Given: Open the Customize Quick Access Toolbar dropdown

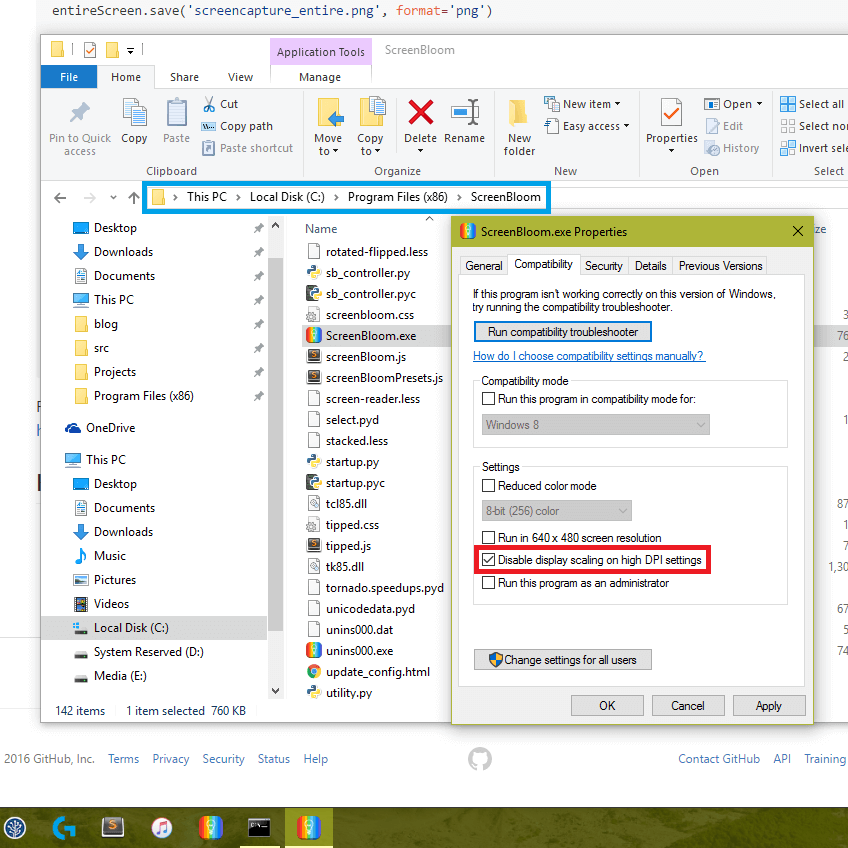Looking at the screenshot, I should coord(130,50).
